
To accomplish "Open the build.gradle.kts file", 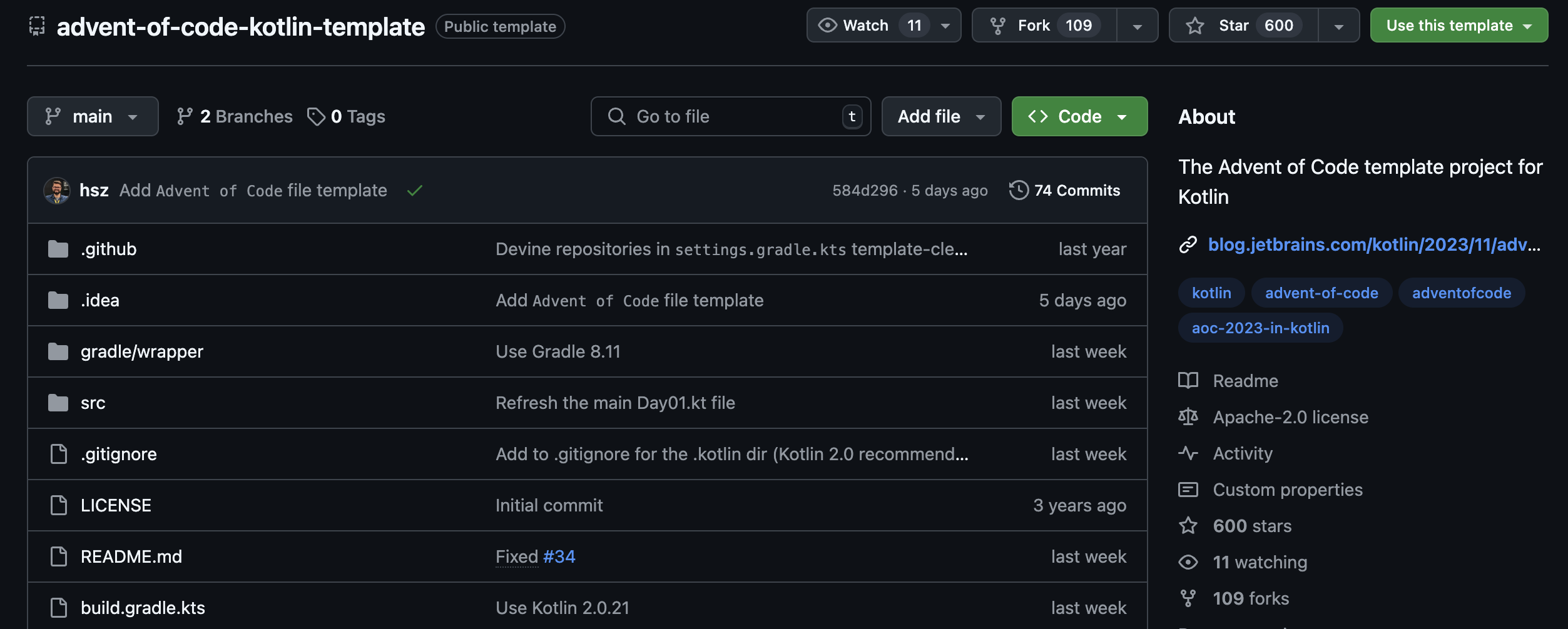I will 143,608.
